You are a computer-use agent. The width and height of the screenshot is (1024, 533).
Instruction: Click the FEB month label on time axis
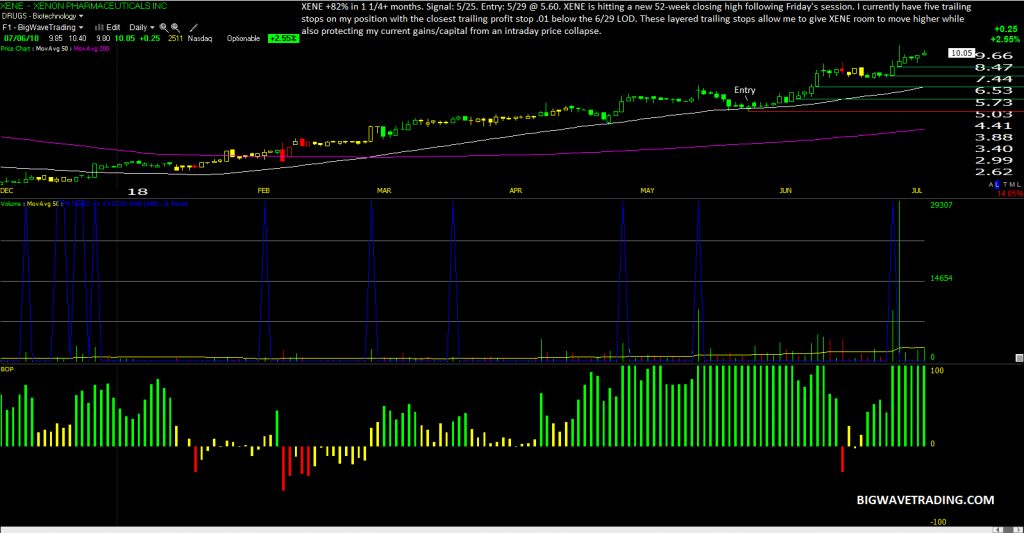coord(263,191)
